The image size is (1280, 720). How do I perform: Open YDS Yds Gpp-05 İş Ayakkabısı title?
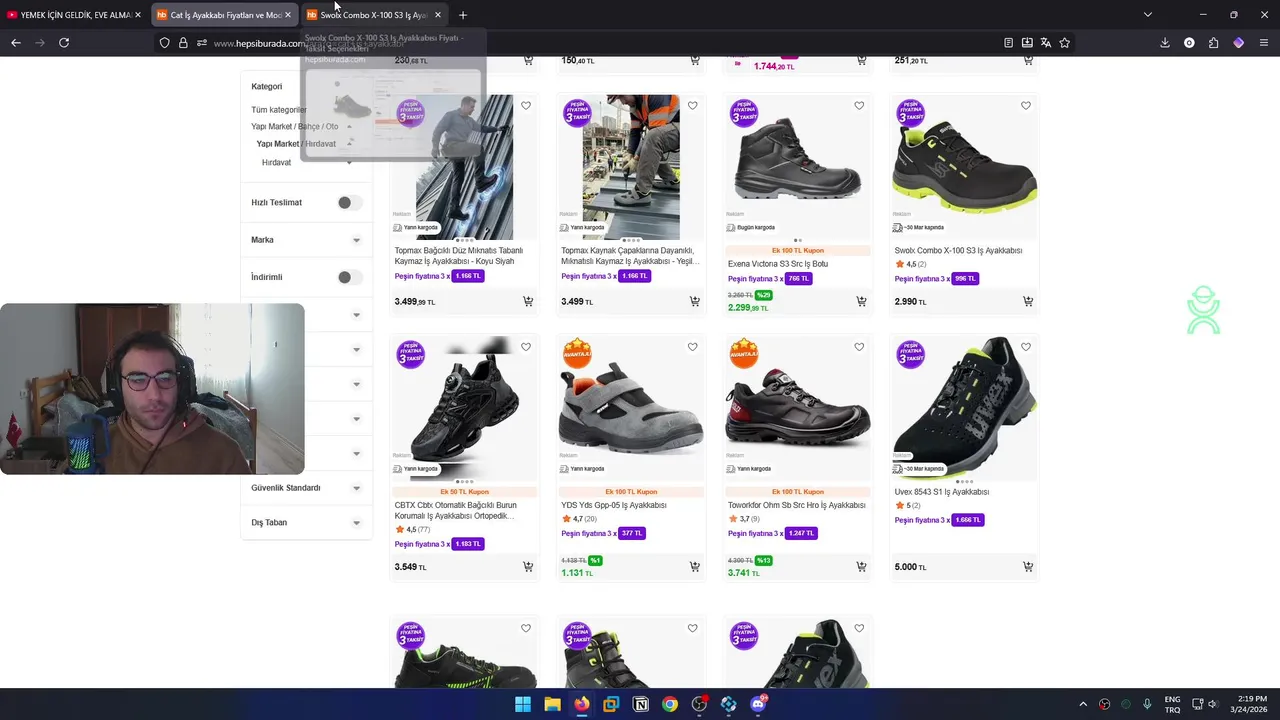click(x=614, y=505)
